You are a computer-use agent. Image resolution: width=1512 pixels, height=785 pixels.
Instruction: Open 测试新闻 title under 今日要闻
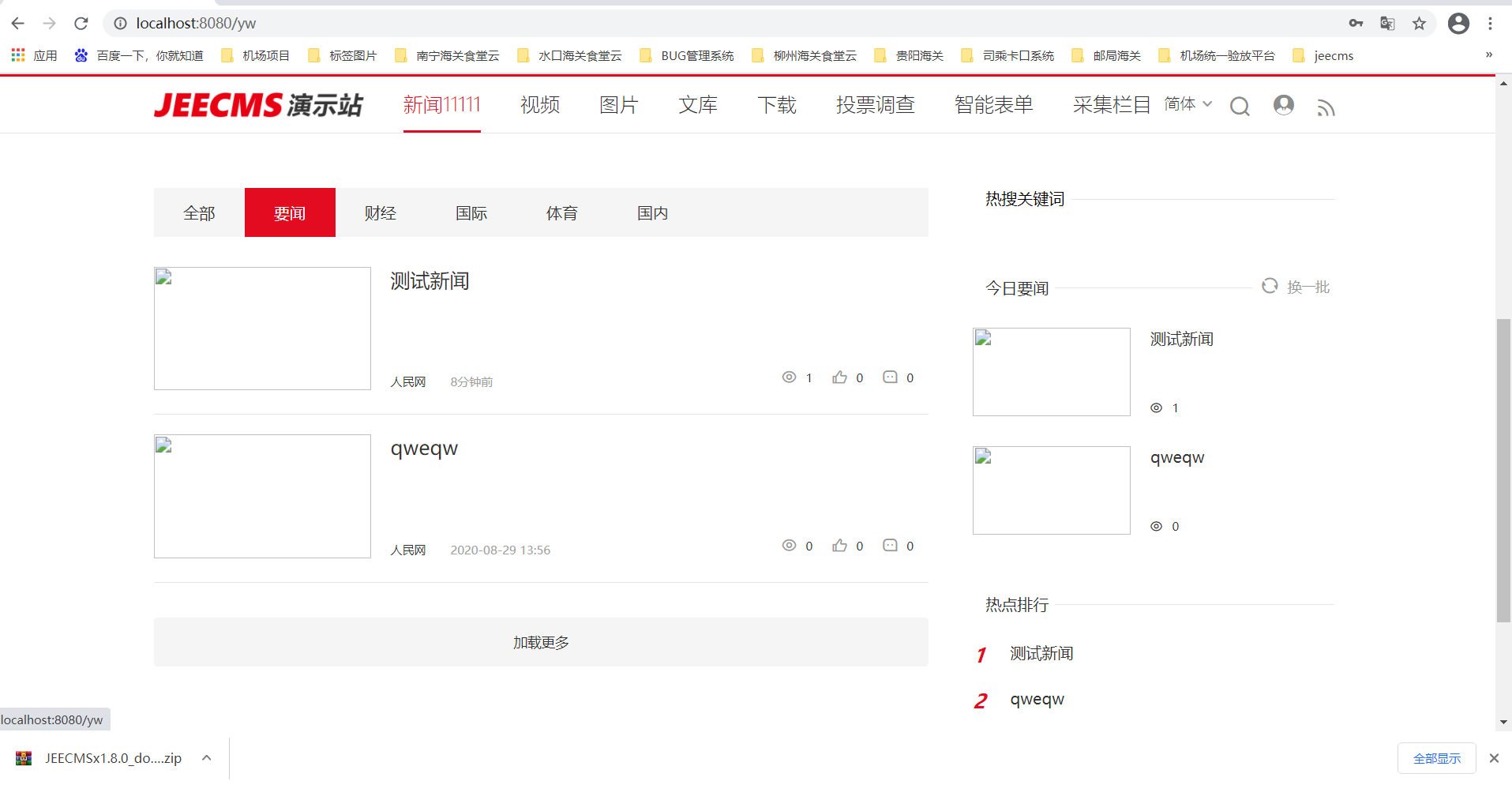click(x=1182, y=340)
